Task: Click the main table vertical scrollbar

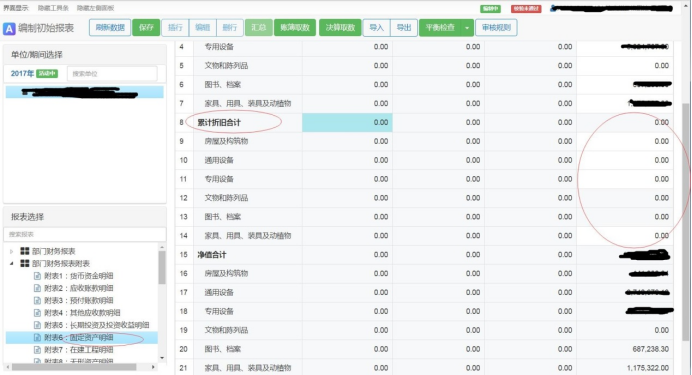Action: tap(685, 221)
